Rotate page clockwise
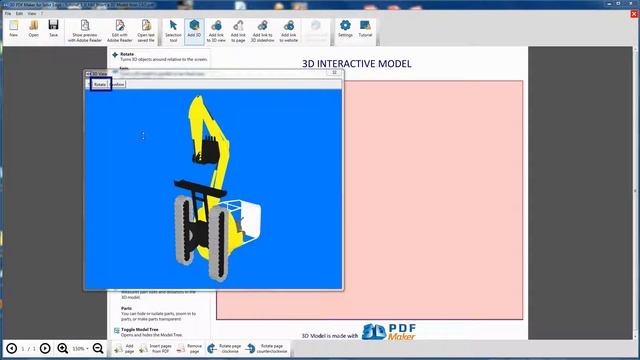Viewport: 640px width, 360px height. 224,348
